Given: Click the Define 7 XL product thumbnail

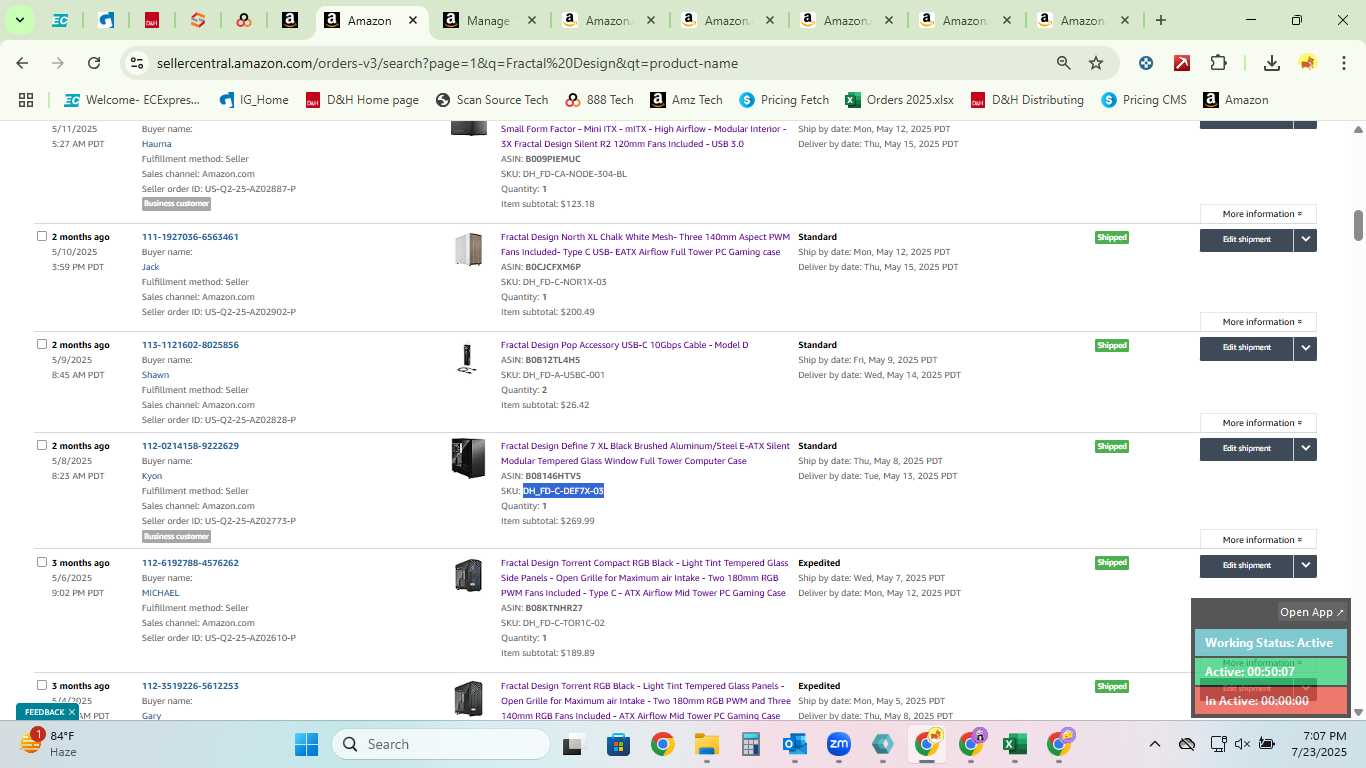Looking at the screenshot, I should tap(468, 458).
